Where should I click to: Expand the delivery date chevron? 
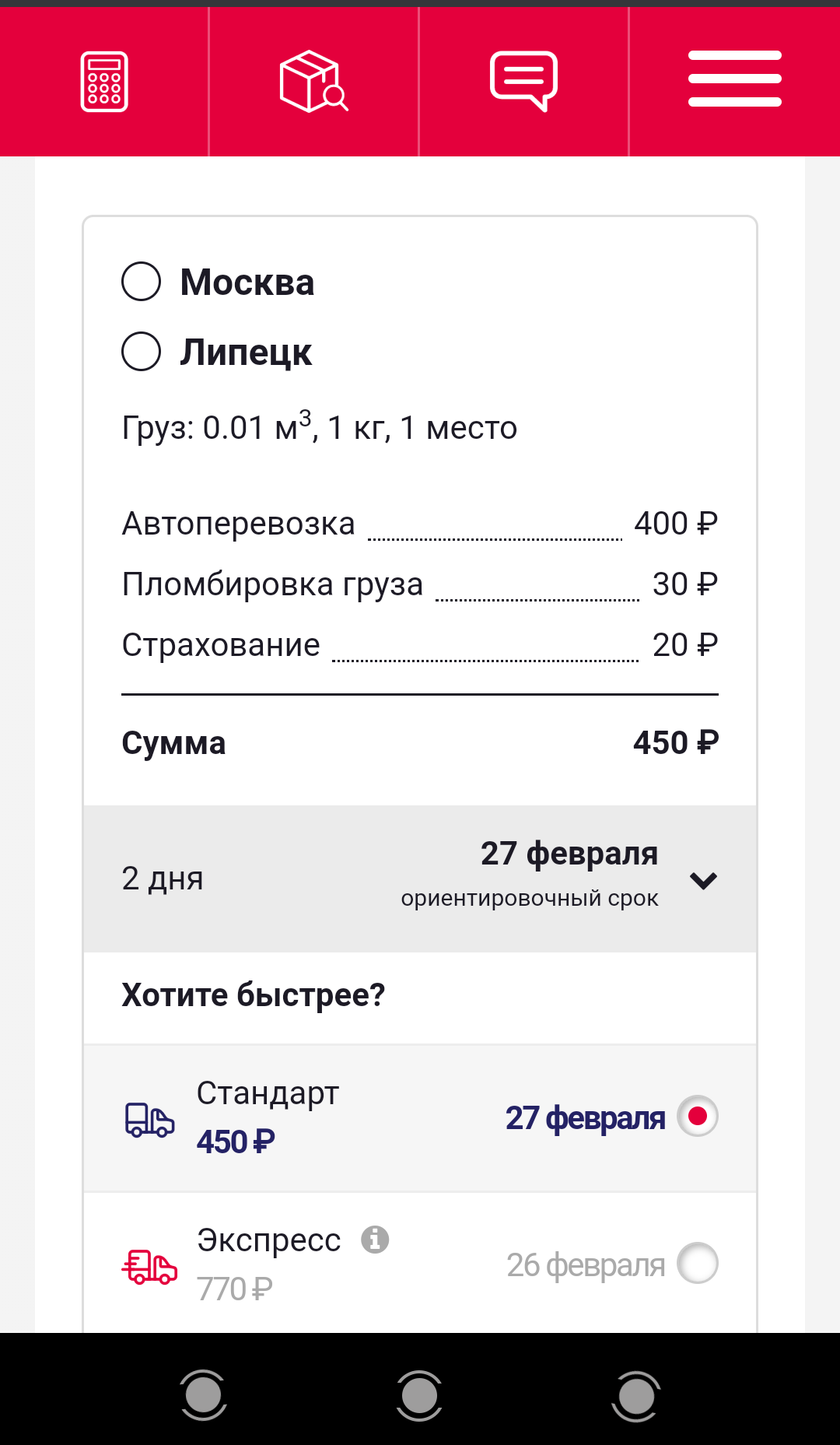tap(703, 880)
